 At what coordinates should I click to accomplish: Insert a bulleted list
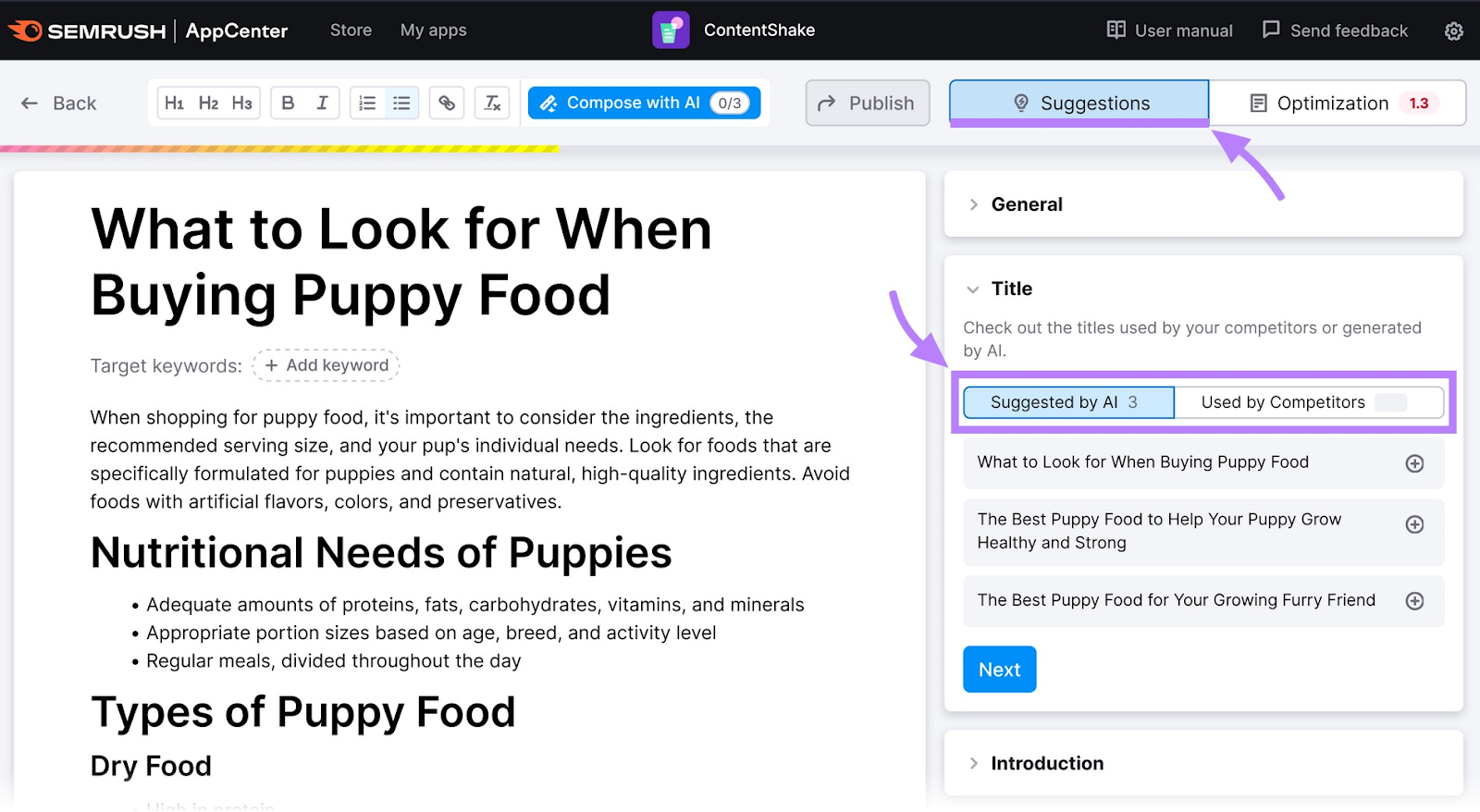(x=401, y=103)
